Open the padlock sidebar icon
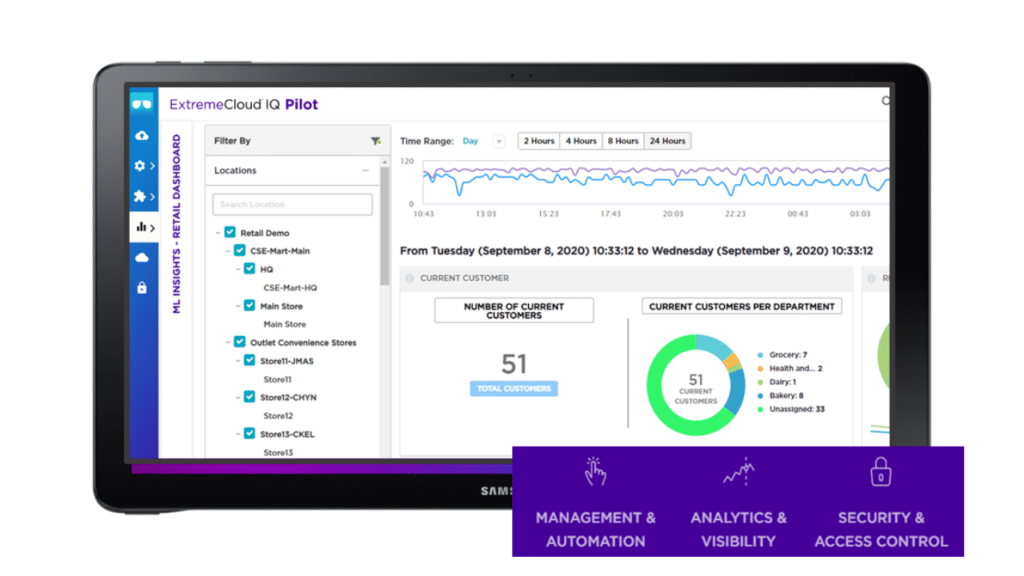Image resolution: width=1024 pixels, height=576 pixels. tap(142, 287)
